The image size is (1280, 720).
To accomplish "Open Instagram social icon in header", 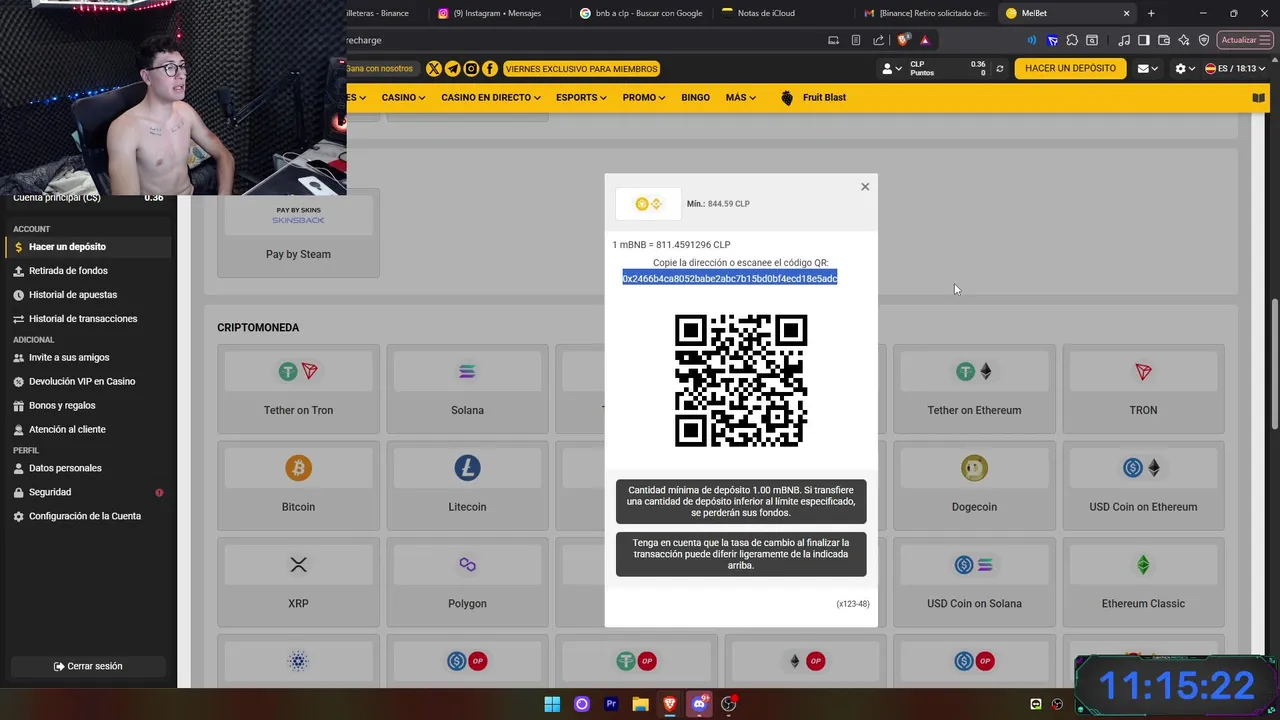I will (x=471, y=69).
